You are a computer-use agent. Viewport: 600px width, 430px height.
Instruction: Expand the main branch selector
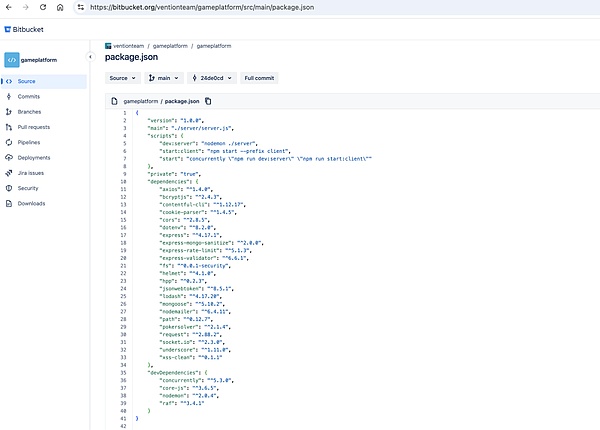click(x=166, y=77)
